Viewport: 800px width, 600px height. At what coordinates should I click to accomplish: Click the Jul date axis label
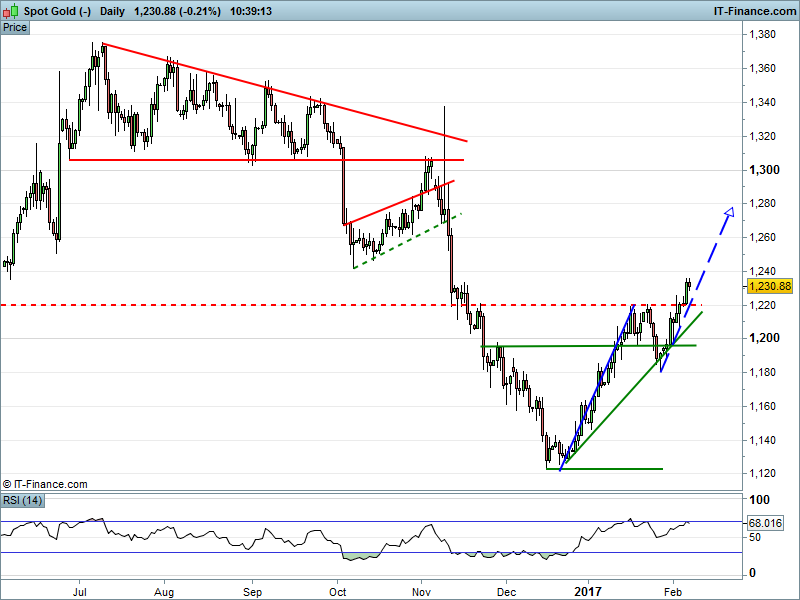click(x=80, y=592)
